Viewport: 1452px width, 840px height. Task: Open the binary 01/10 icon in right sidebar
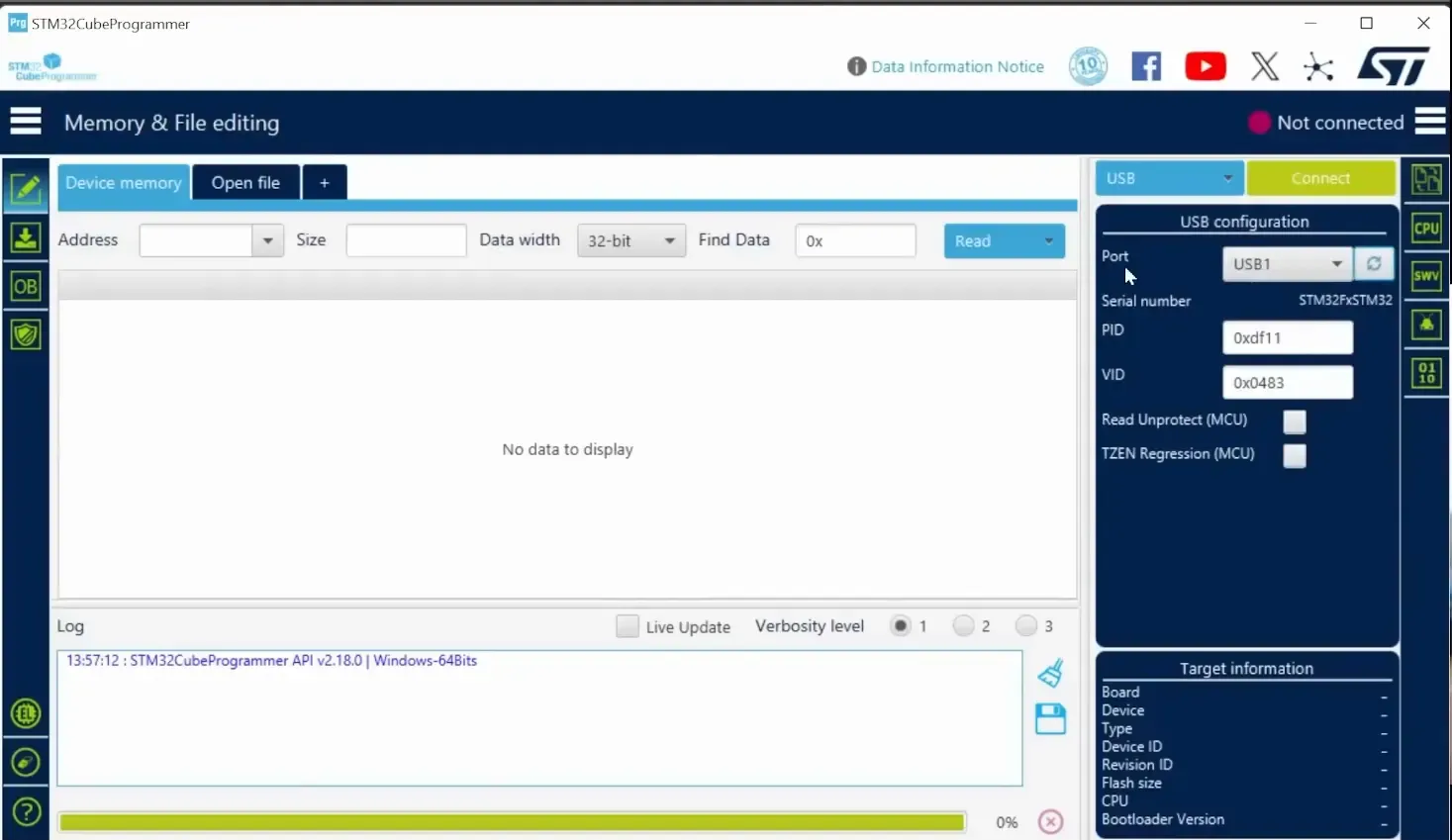point(1426,373)
